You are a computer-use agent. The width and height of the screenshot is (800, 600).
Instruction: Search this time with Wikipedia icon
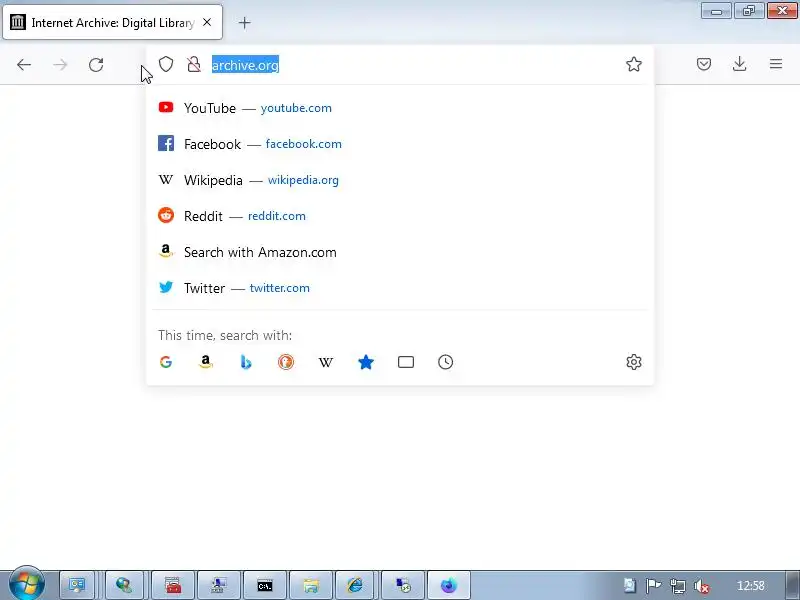(326, 362)
